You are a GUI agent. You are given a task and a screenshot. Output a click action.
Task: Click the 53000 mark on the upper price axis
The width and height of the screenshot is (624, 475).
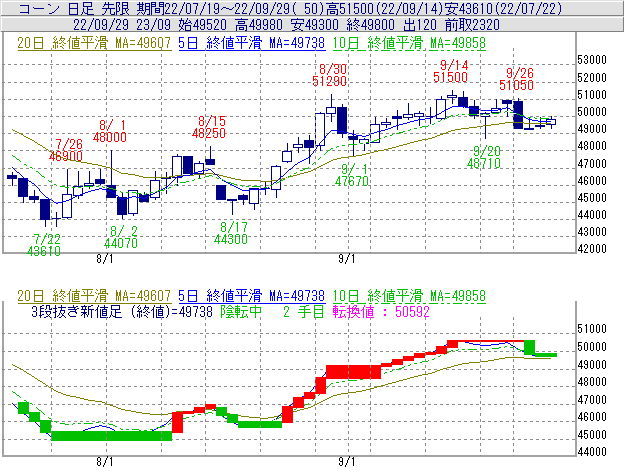click(592, 60)
